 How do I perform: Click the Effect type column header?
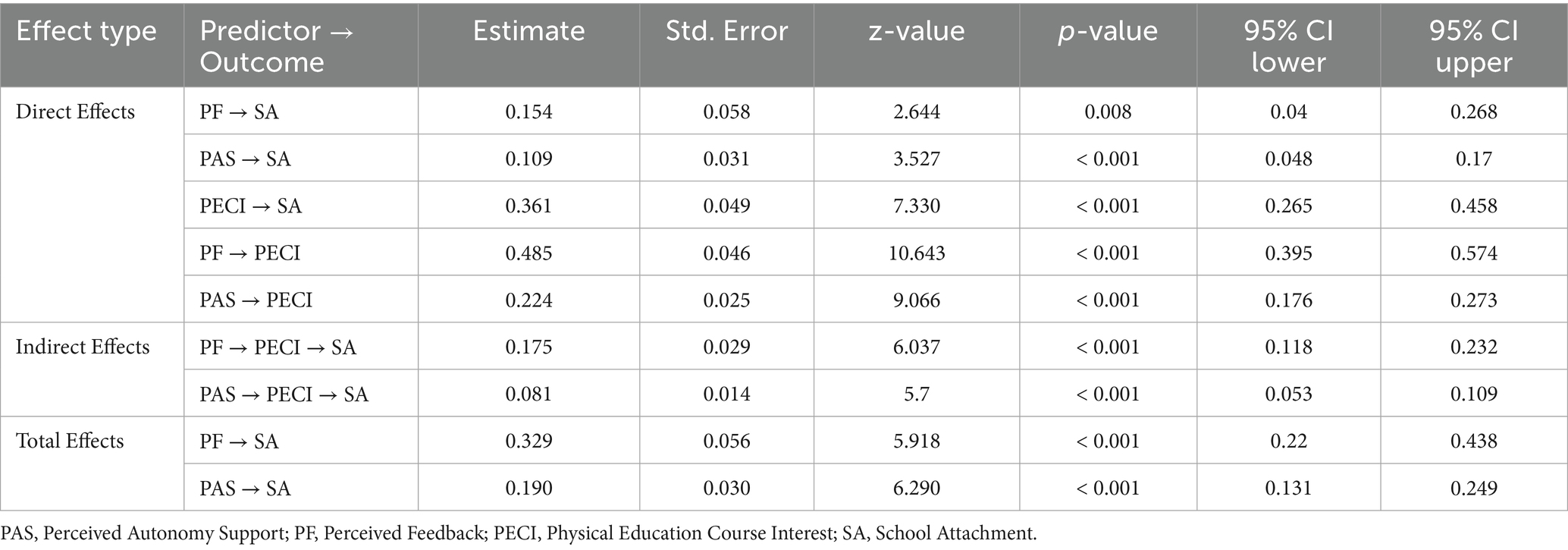click(86, 31)
